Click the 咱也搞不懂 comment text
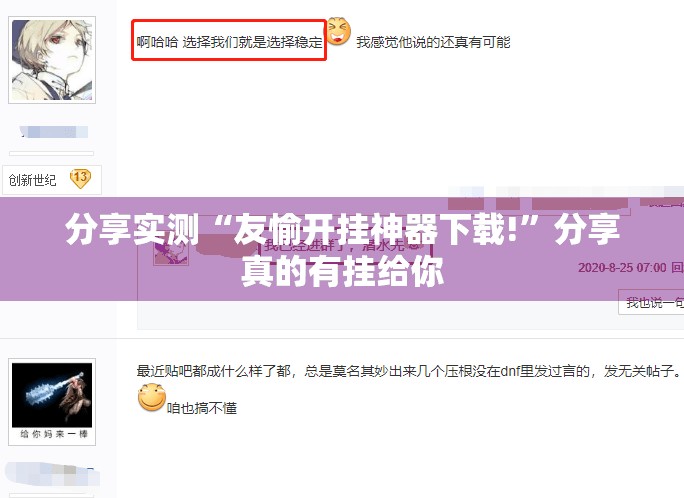This screenshot has height=498, width=684. tap(202, 408)
